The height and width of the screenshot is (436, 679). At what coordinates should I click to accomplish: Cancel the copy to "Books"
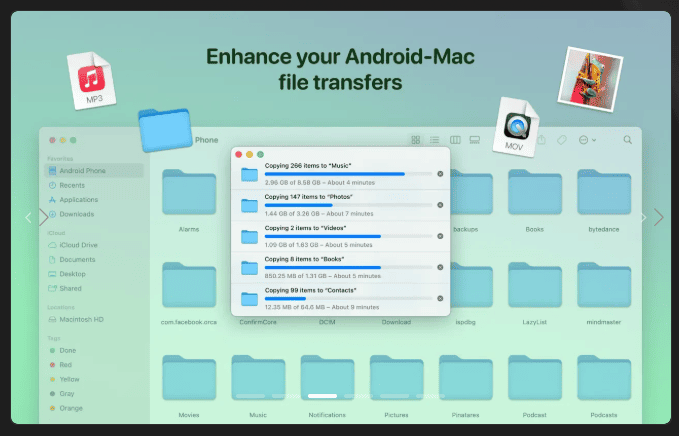click(440, 267)
